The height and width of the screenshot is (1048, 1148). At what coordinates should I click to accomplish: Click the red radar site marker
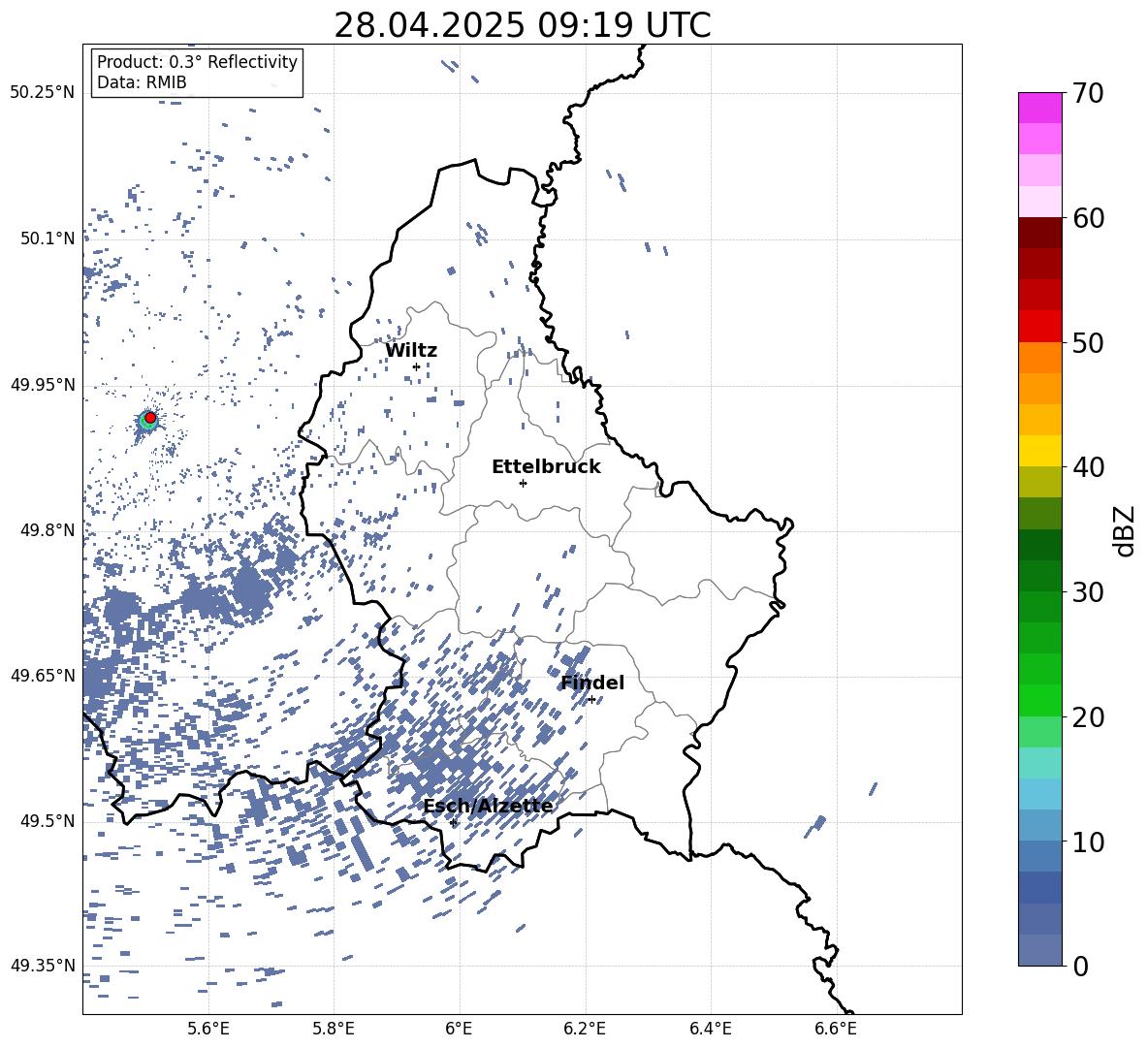(x=150, y=418)
